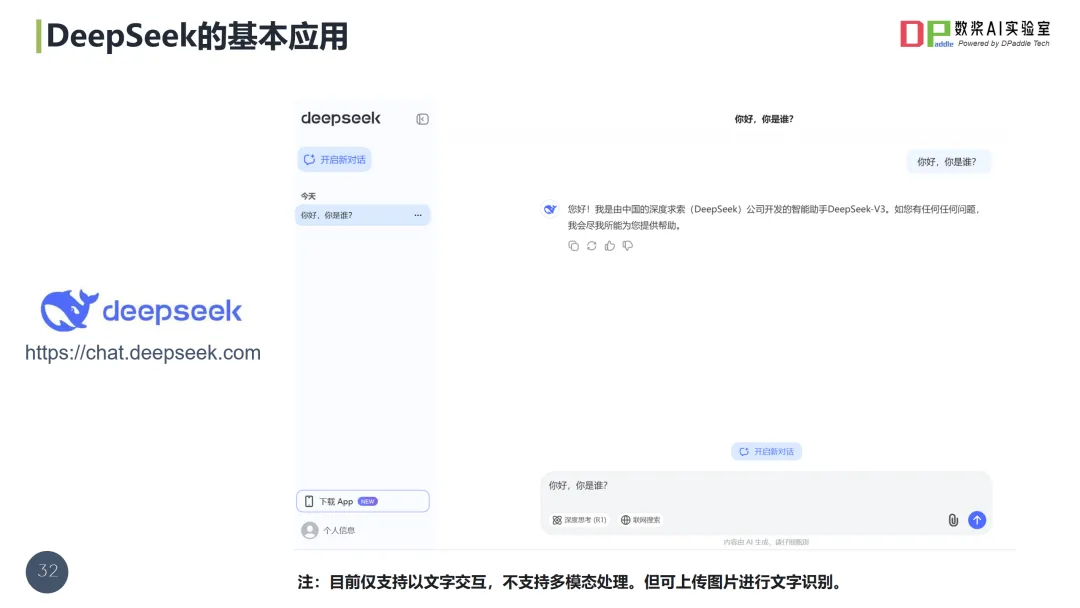Toggle the 深度思考 (R1) deep thinking mode
The width and height of the screenshot is (1080, 608).
579,520
